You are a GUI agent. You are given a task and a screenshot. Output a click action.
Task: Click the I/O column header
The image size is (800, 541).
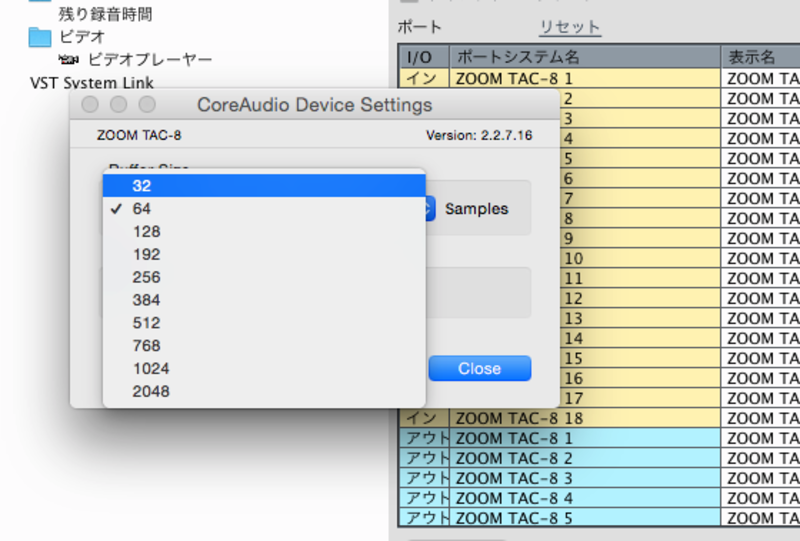[424, 57]
